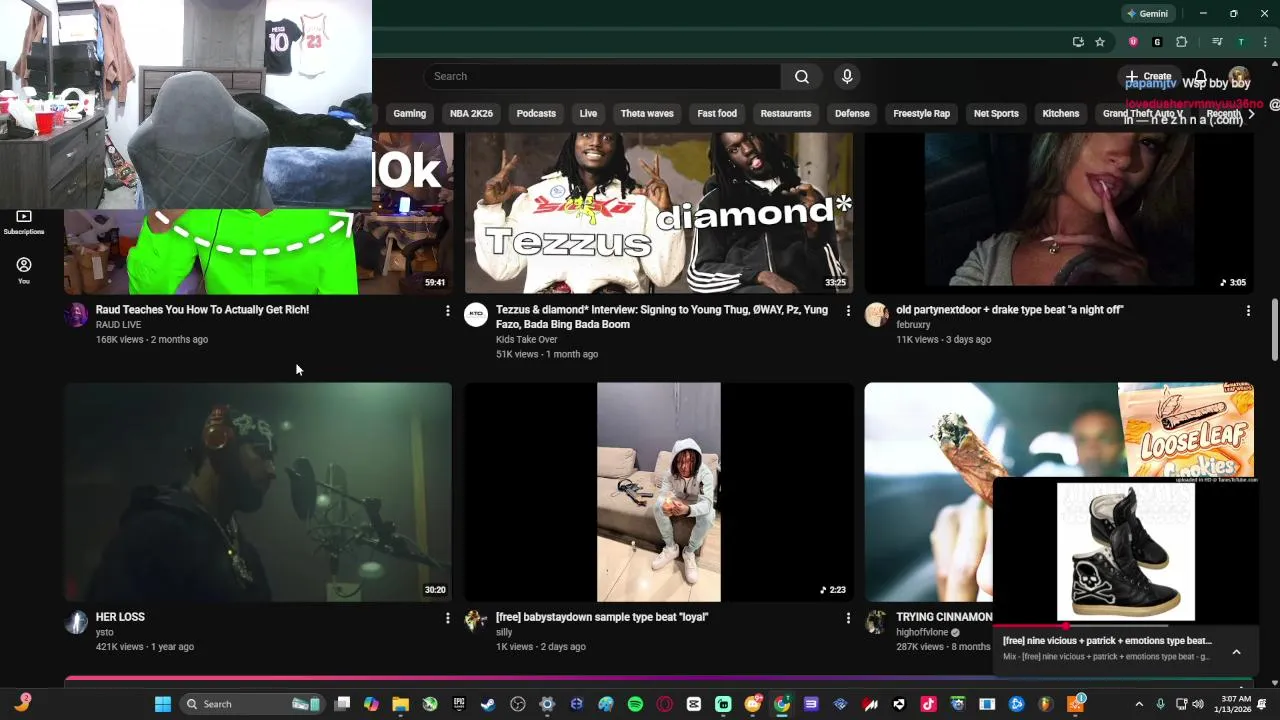
Task: Open the Chrome profile T avatar
Action: click(1241, 42)
